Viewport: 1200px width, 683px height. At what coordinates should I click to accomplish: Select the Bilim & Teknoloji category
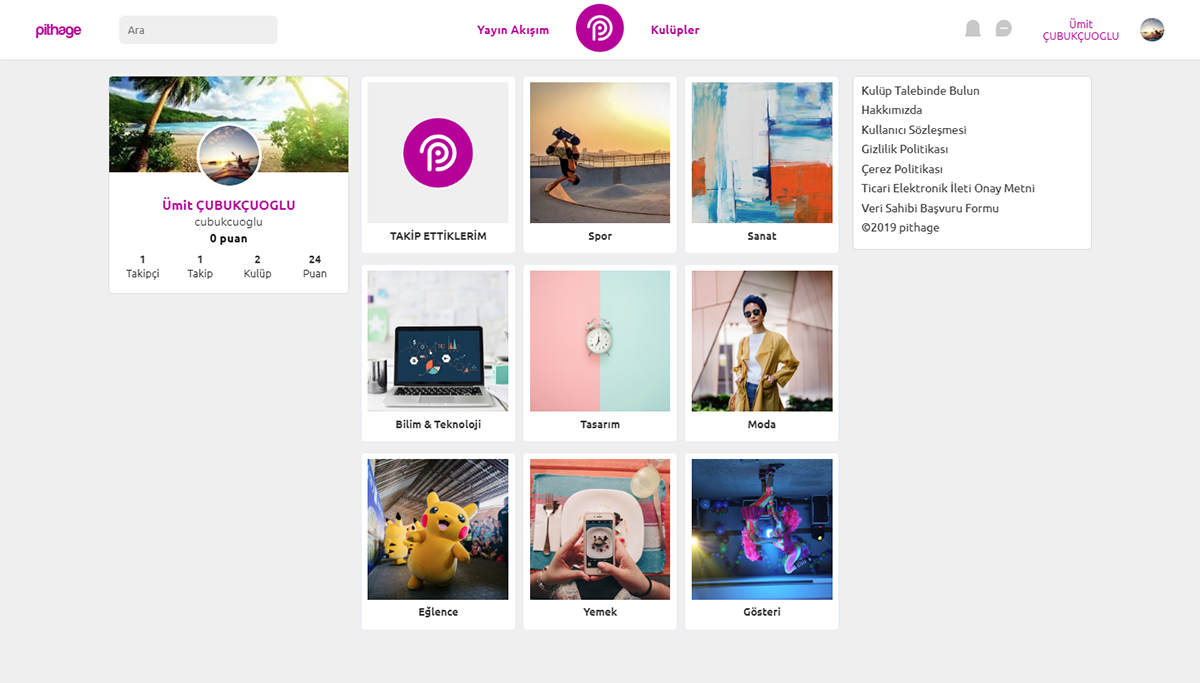438,353
